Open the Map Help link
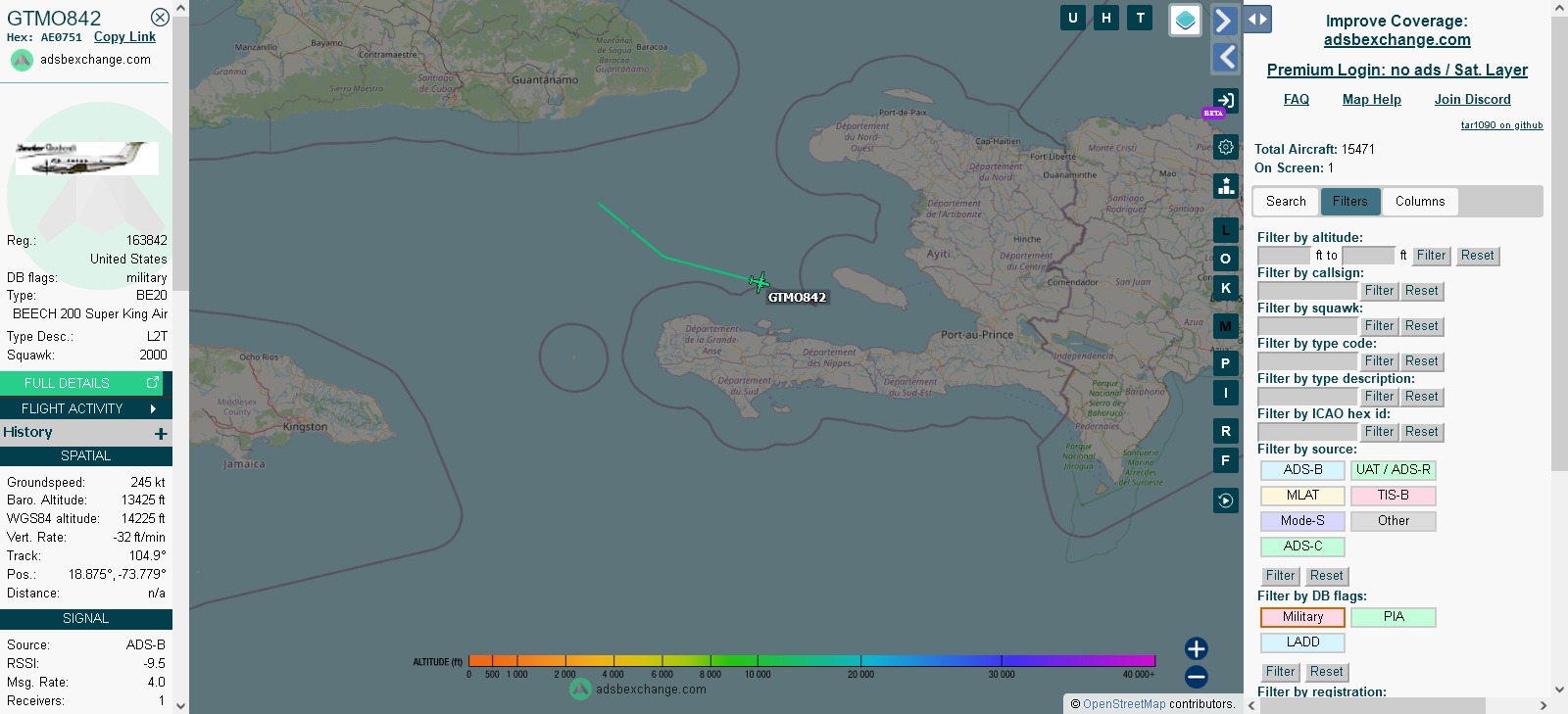Image resolution: width=1568 pixels, height=714 pixels. tap(1372, 100)
